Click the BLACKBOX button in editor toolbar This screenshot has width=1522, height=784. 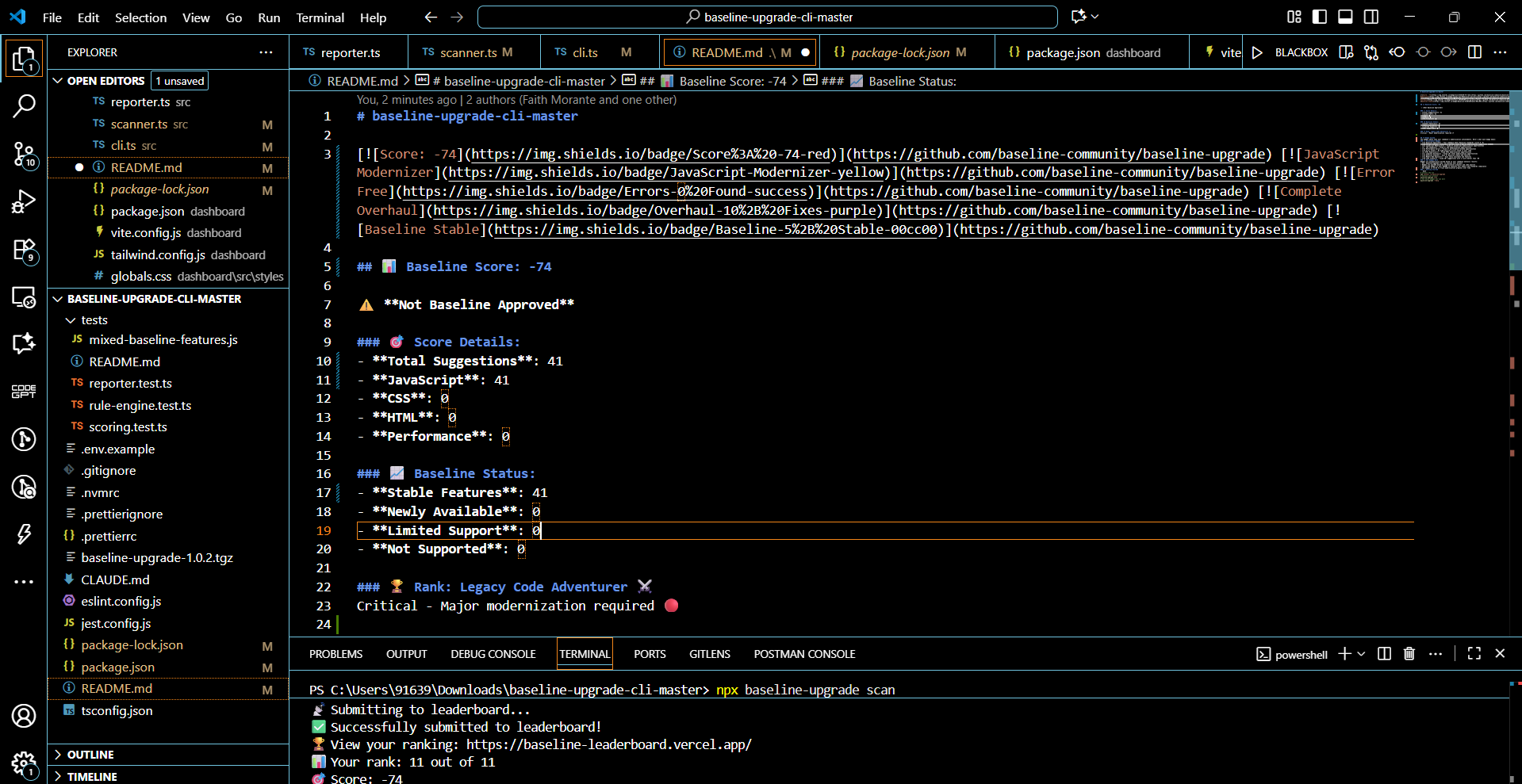tap(1301, 52)
